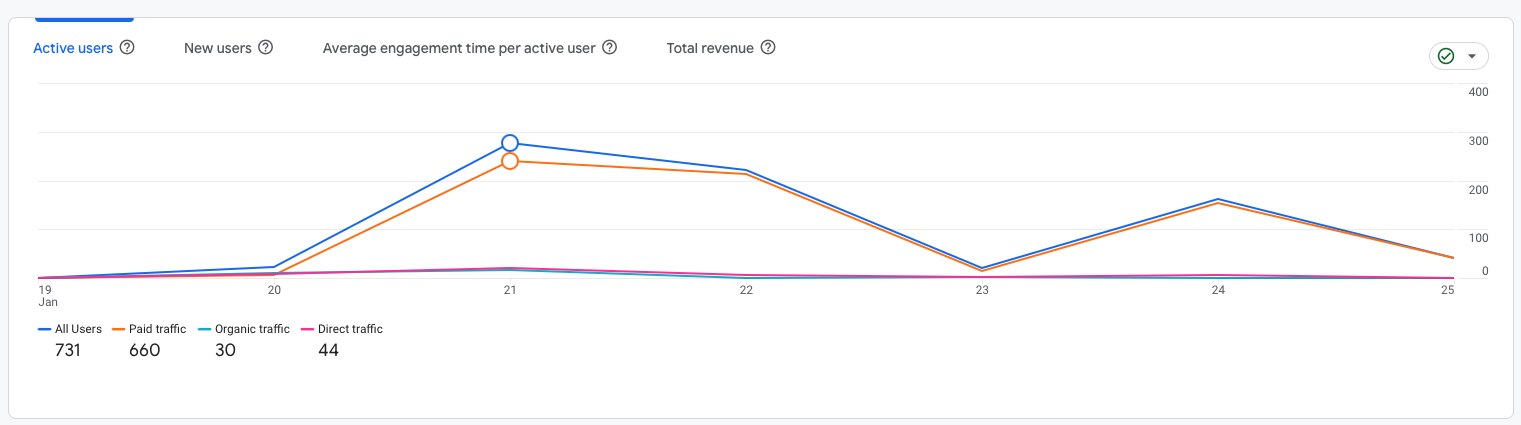Click the 24 date label on x-axis

(1218, 290)
